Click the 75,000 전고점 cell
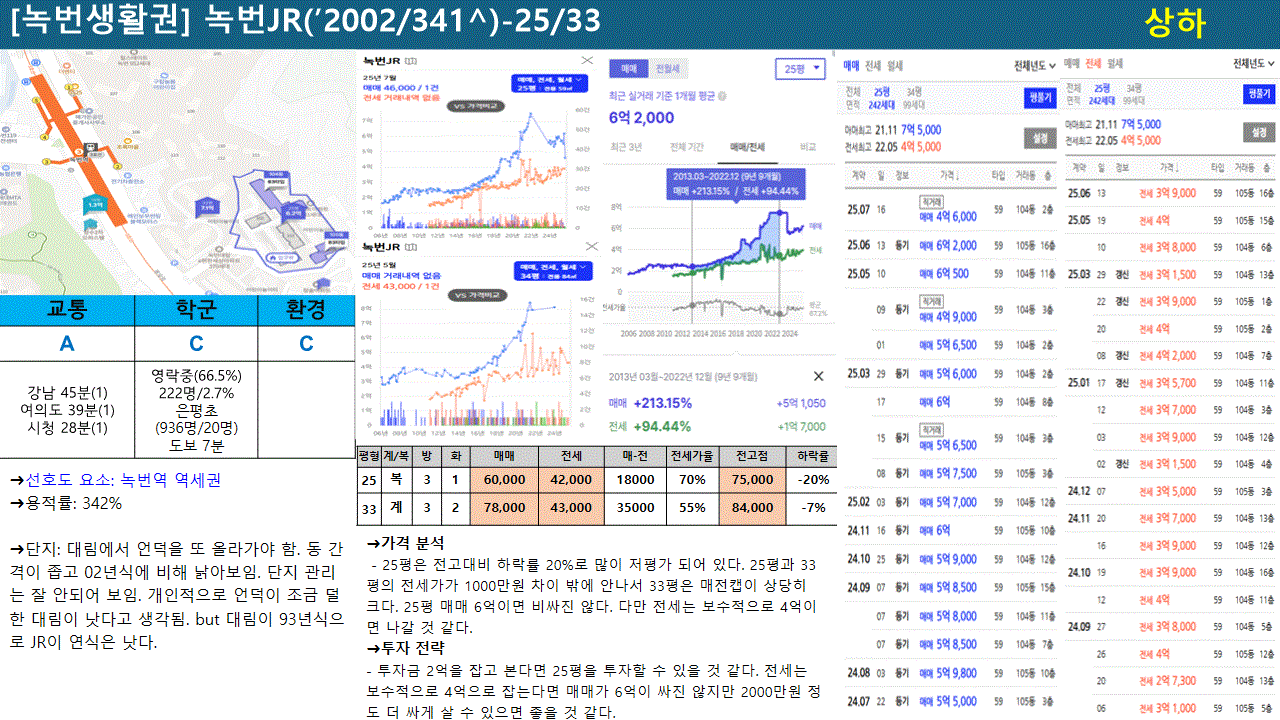This screenshot has height=720, width=1280. coord(753,480)
